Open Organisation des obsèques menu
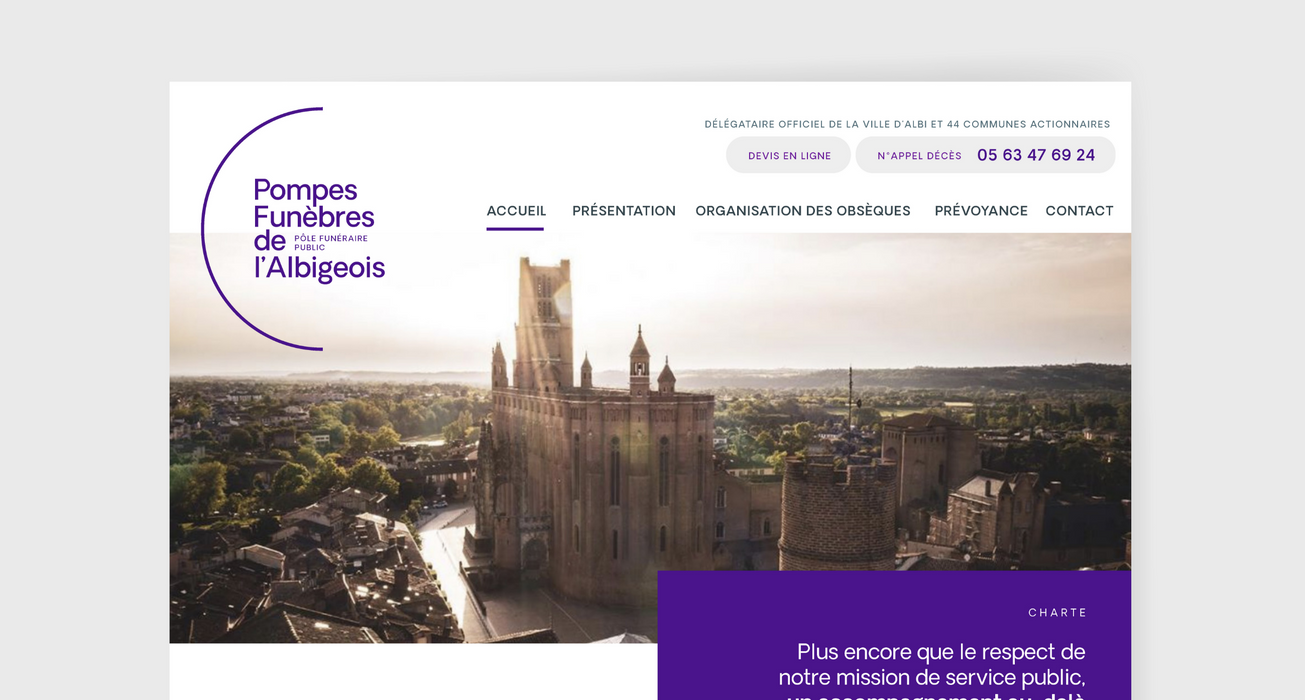The image size is (1305, 700). (x=803, y=211)
